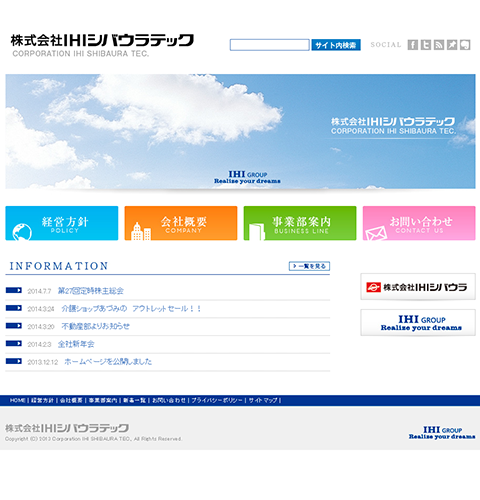Open the お問い合わせ CONTACT US banner
This screenshot has height=500, width=480.
pos(419,223)
